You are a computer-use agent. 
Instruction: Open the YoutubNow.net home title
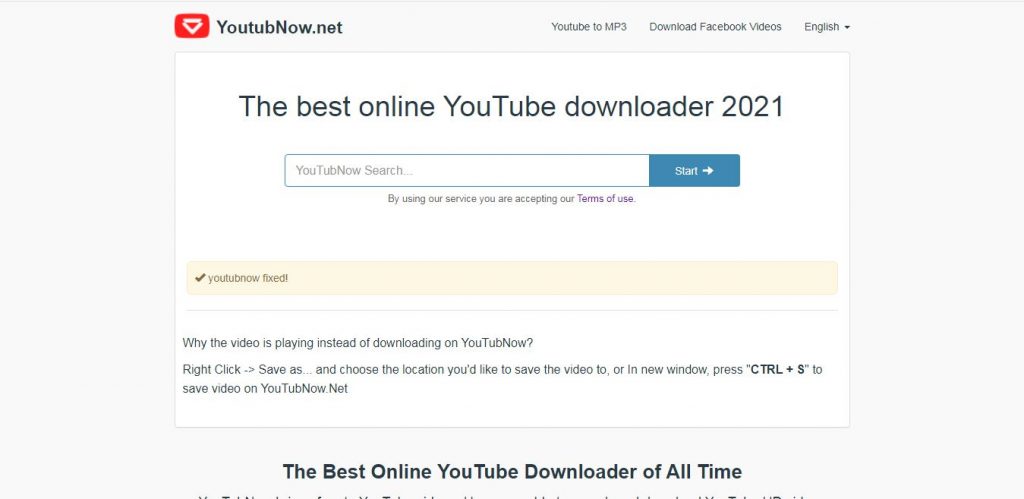click(279, 27)
